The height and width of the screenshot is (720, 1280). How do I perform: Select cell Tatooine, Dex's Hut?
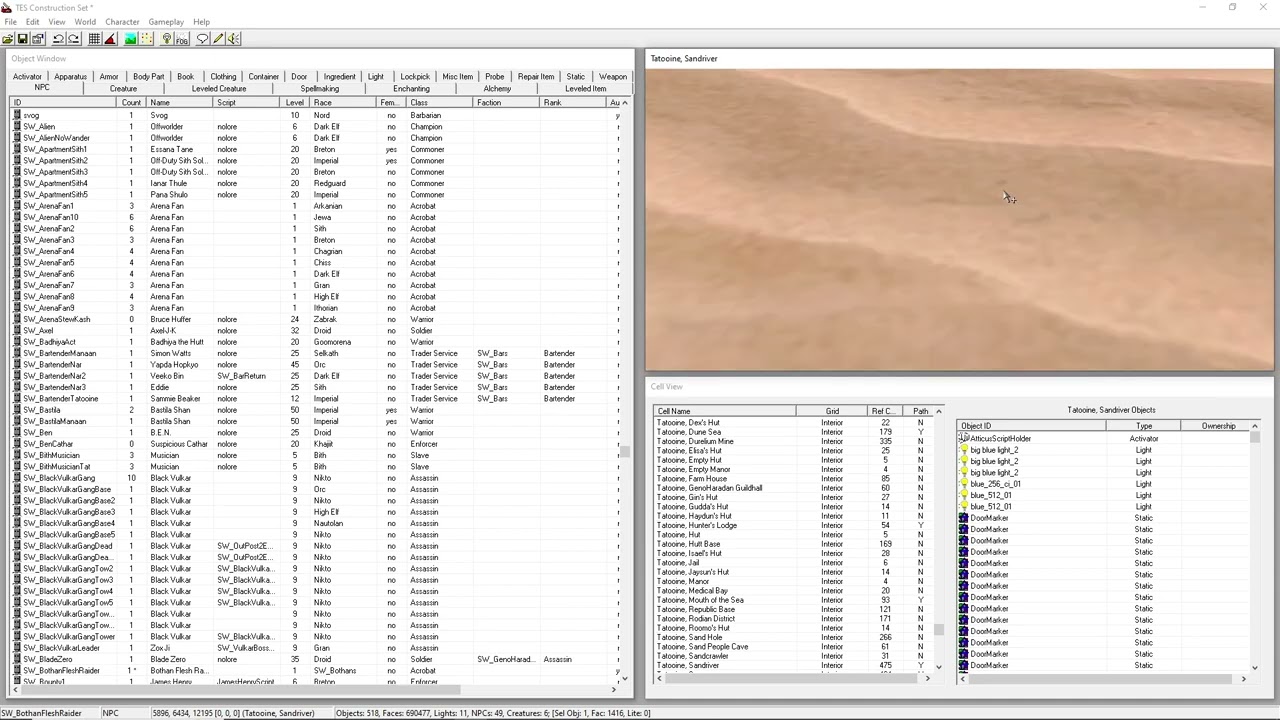tap(793, 423)
